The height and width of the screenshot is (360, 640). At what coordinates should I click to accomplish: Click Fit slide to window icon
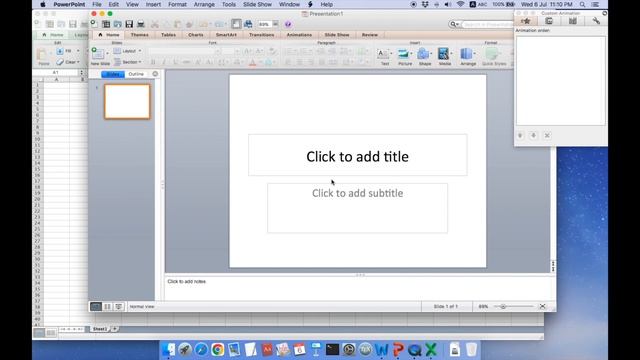542,307
